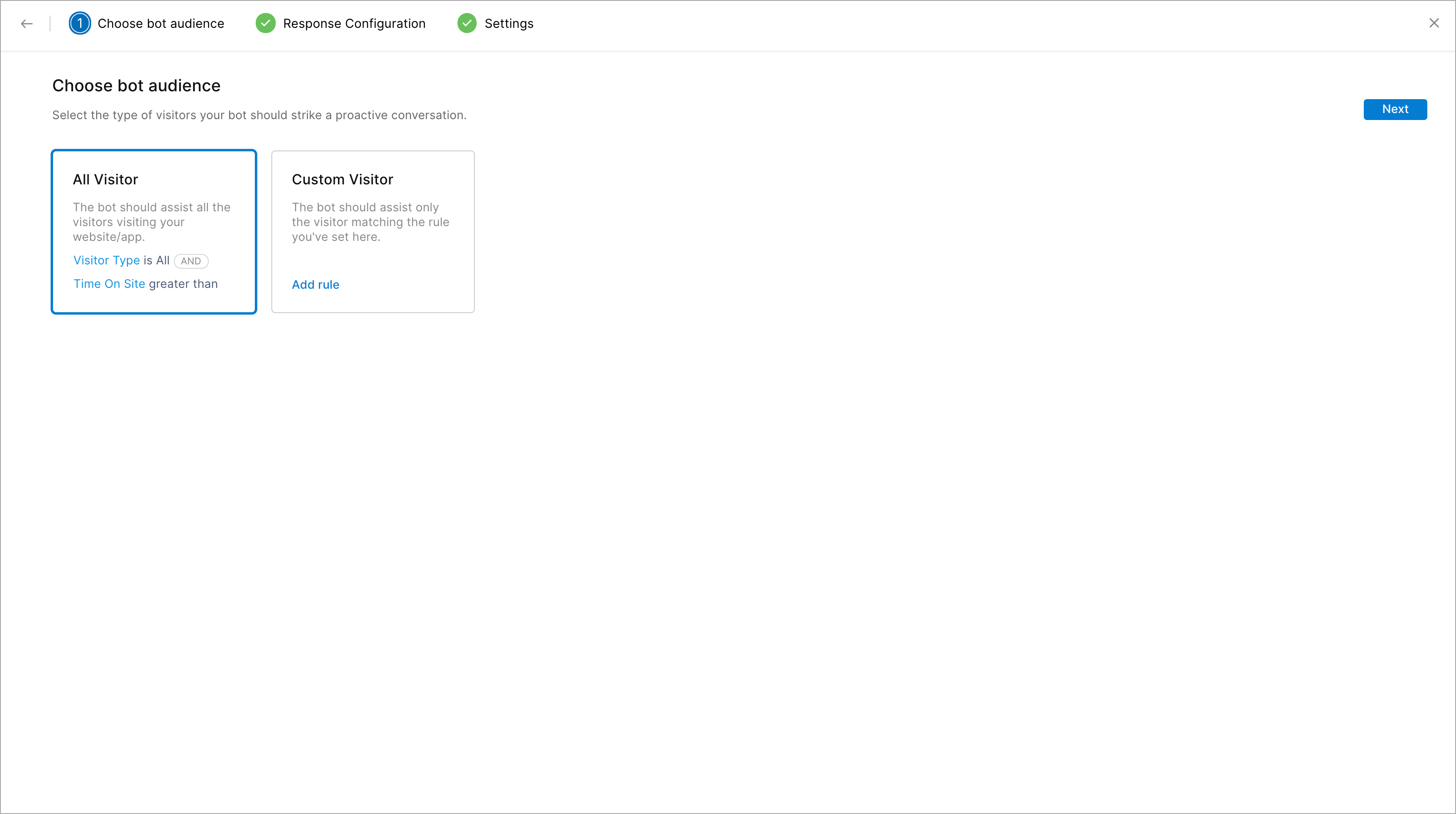Image resolution: width=1456 pixels, height=814 pixels.
Task: Click the Visitor Type link
Action: click(x=107, y=260)
